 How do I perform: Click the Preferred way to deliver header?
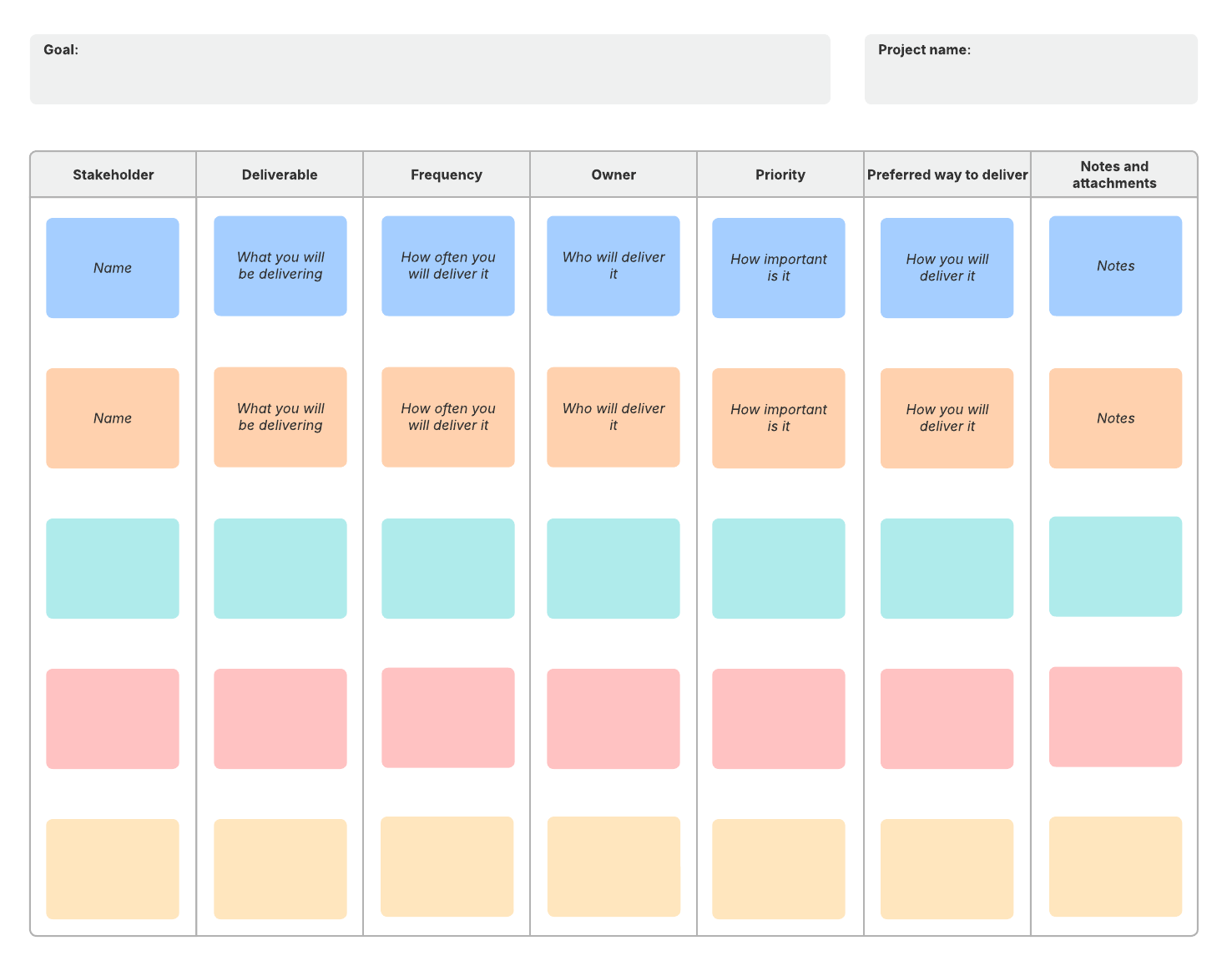pyautogui.click(x=947, y=174)
